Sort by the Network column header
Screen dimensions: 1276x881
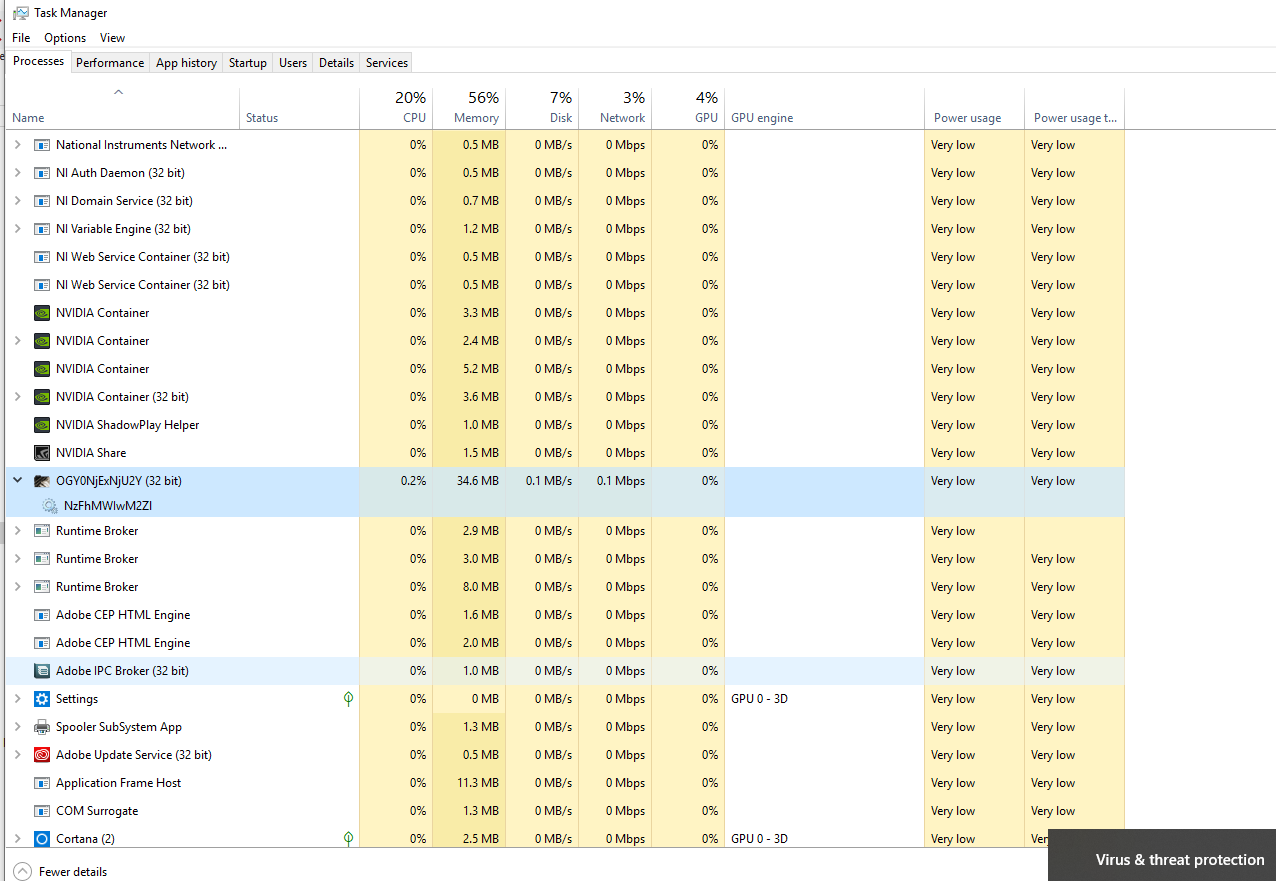coord(615,109)
